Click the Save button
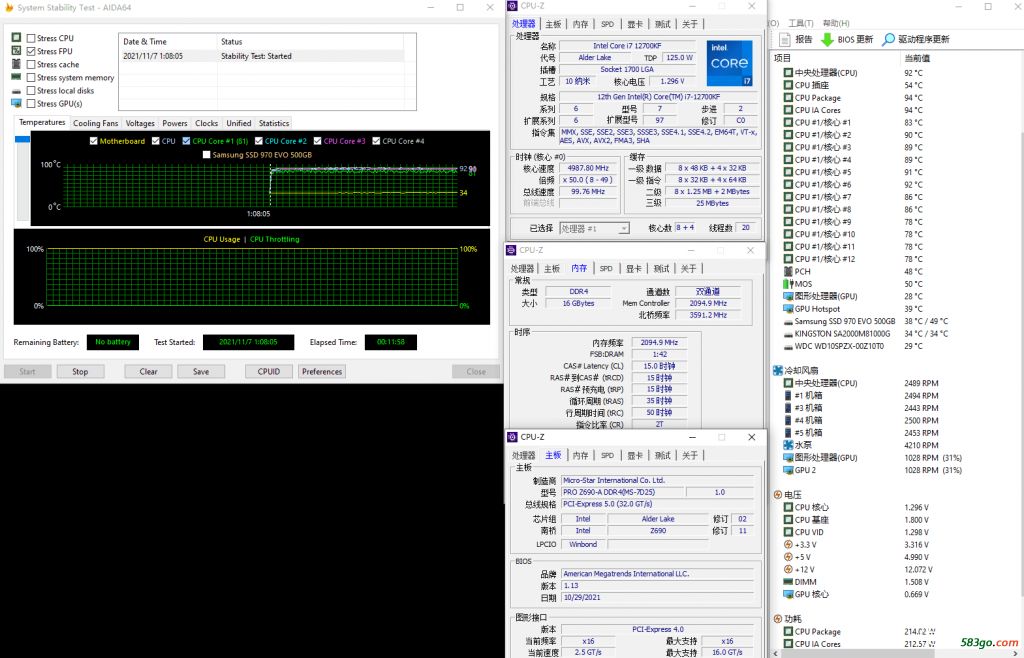This screenshot has width=1024, height=658. click(201, 371)
